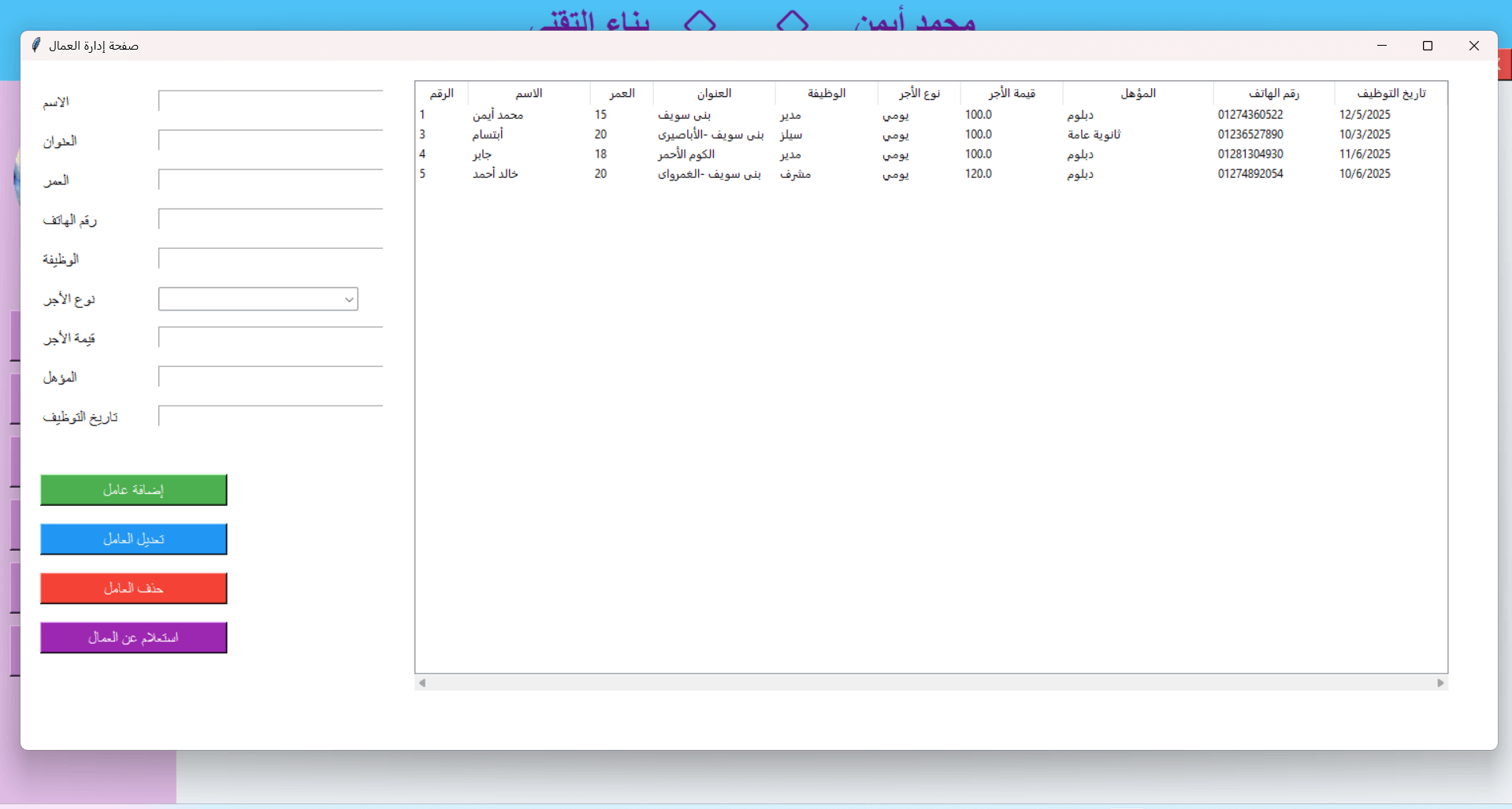
Task: Select the row of محمد أيمن
Action: [931, 115]
